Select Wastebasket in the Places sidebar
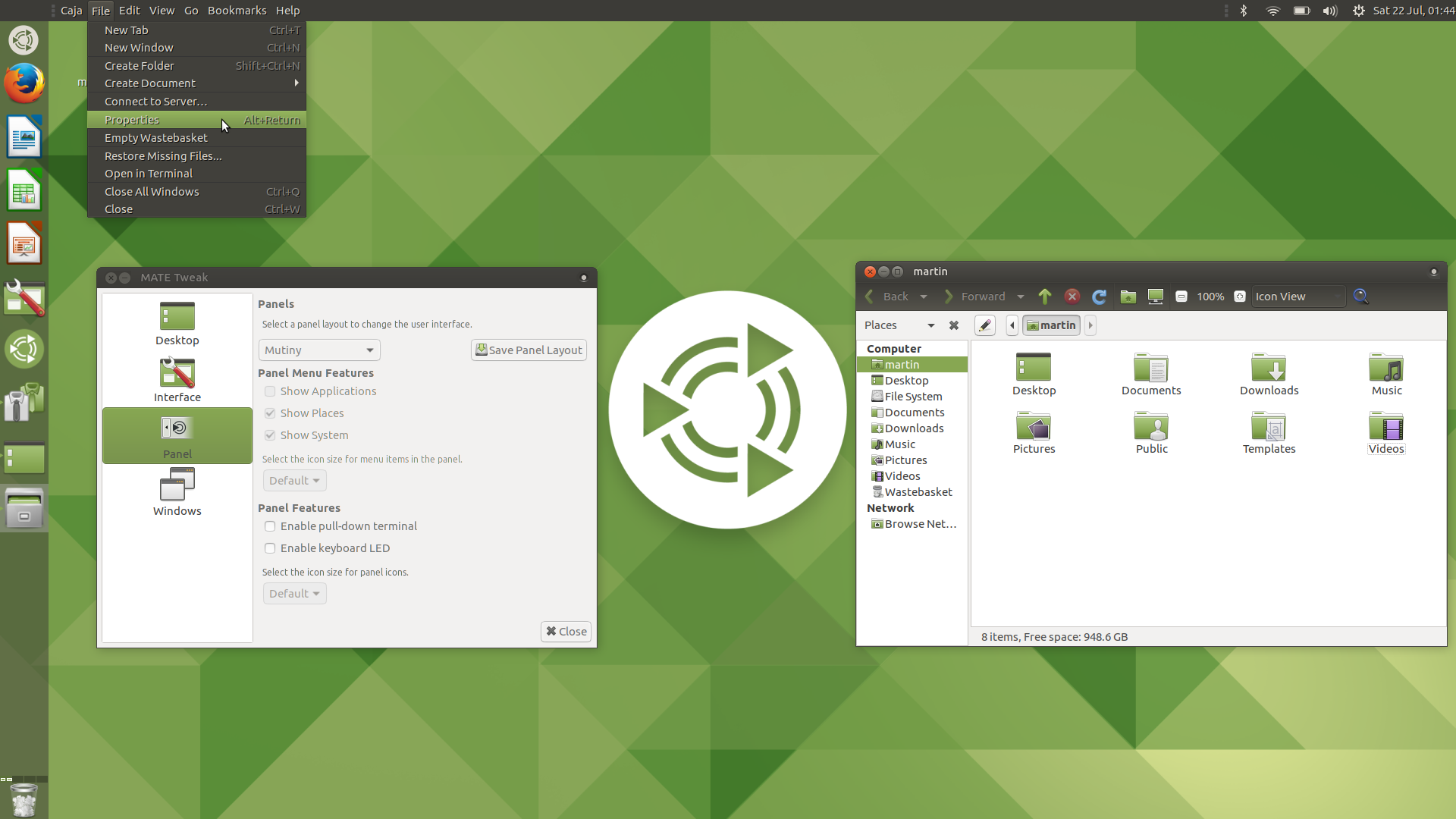 click(x=918, y=492)
